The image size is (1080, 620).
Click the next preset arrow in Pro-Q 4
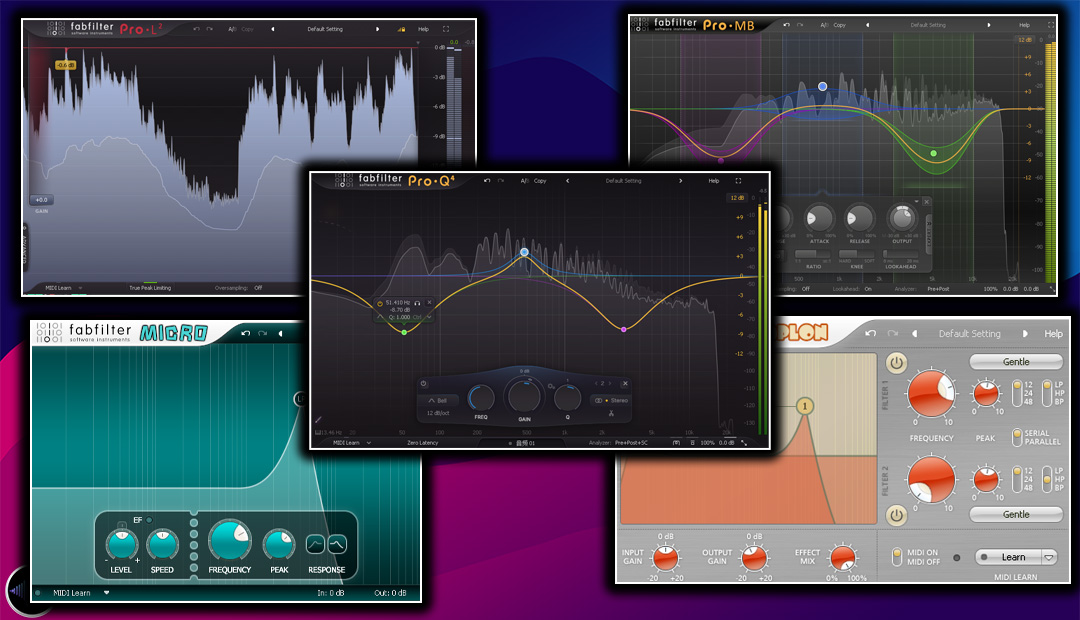[x=681, y=180]
